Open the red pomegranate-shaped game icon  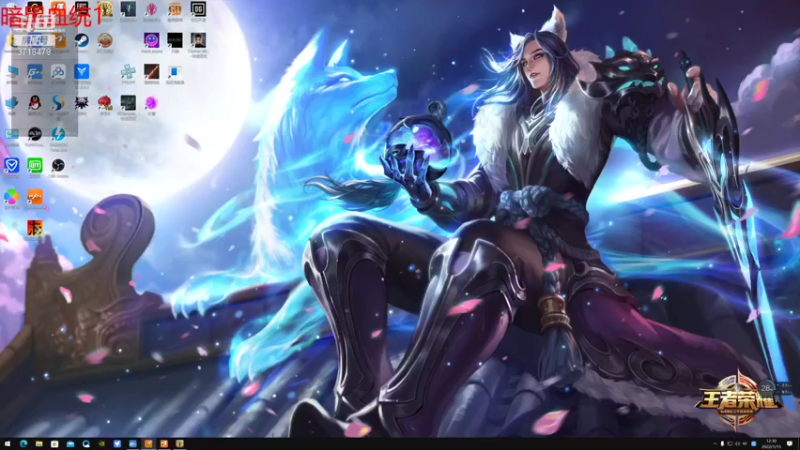pyautogui.click(x=105, y=103)
